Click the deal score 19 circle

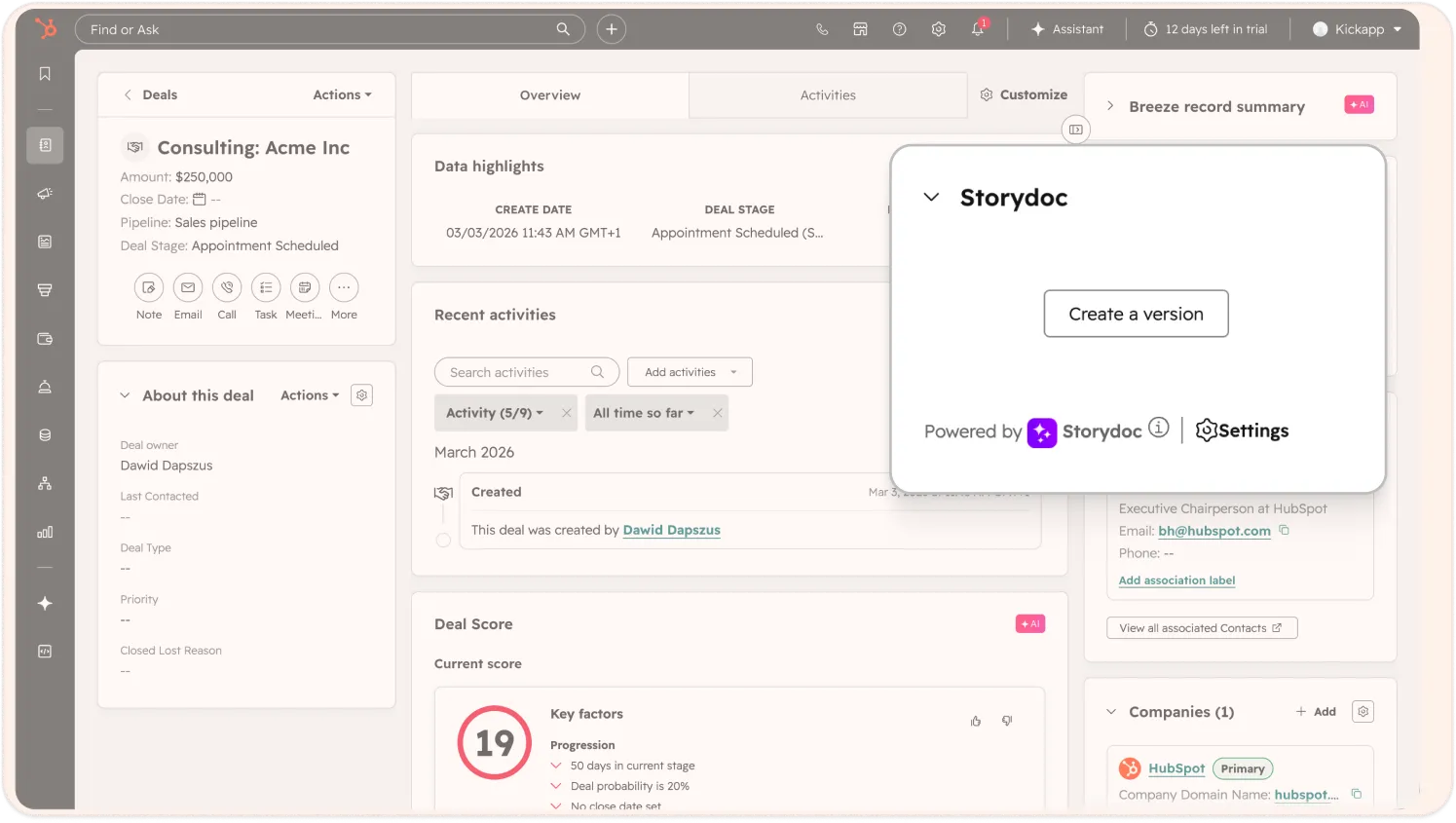point(495,742)
